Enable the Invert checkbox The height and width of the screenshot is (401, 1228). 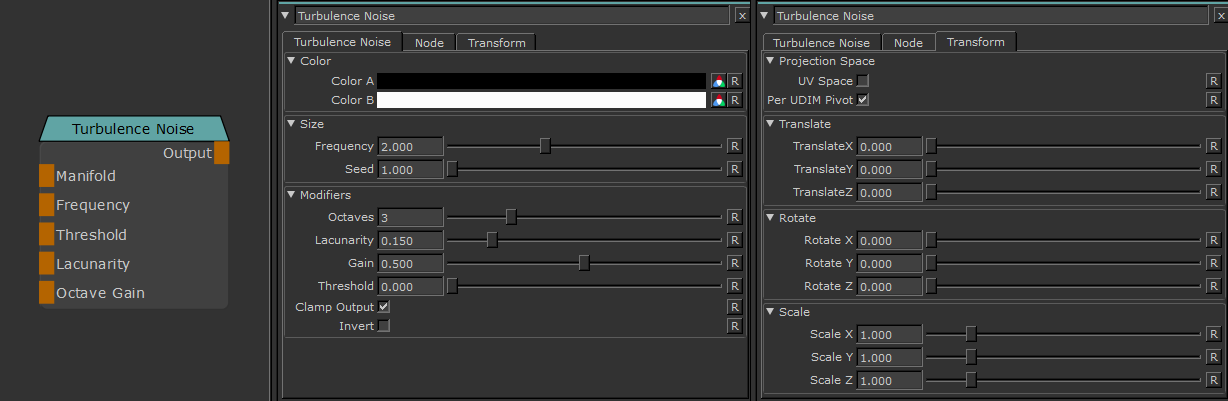pos(384,326)
